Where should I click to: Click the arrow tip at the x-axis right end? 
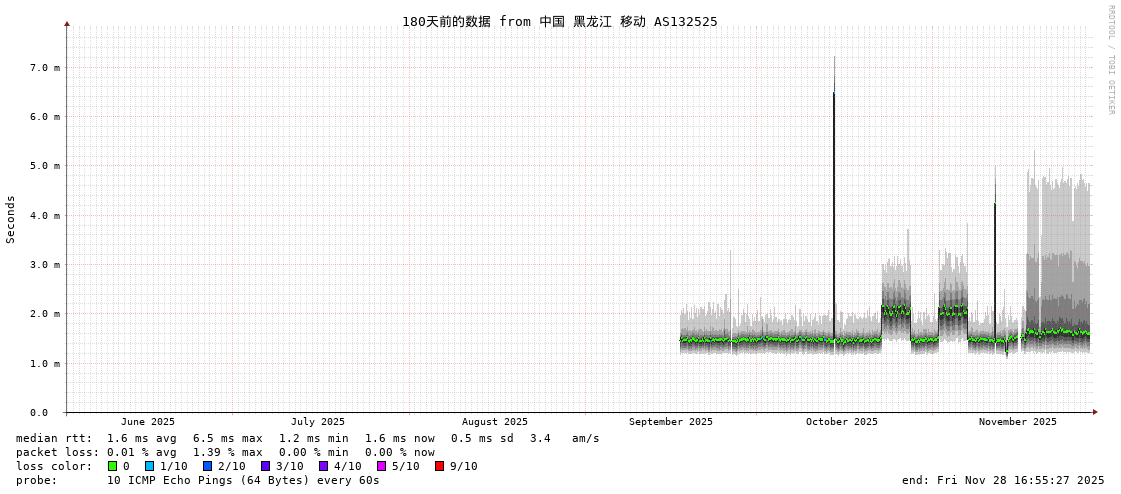pyautogui.click(x=1095, y=412)
